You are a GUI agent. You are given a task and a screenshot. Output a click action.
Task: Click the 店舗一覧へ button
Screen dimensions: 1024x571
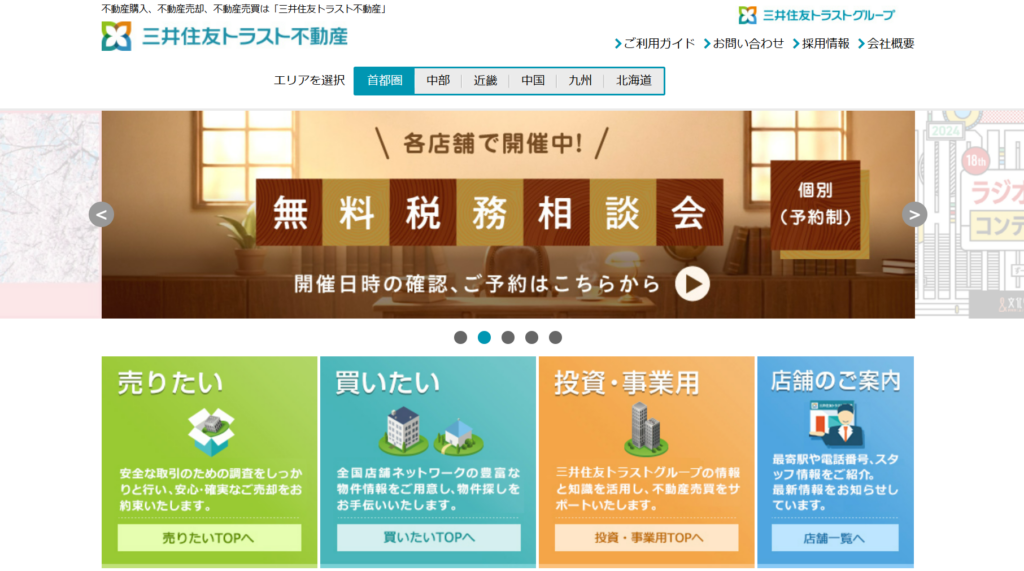tap(835, 538)
